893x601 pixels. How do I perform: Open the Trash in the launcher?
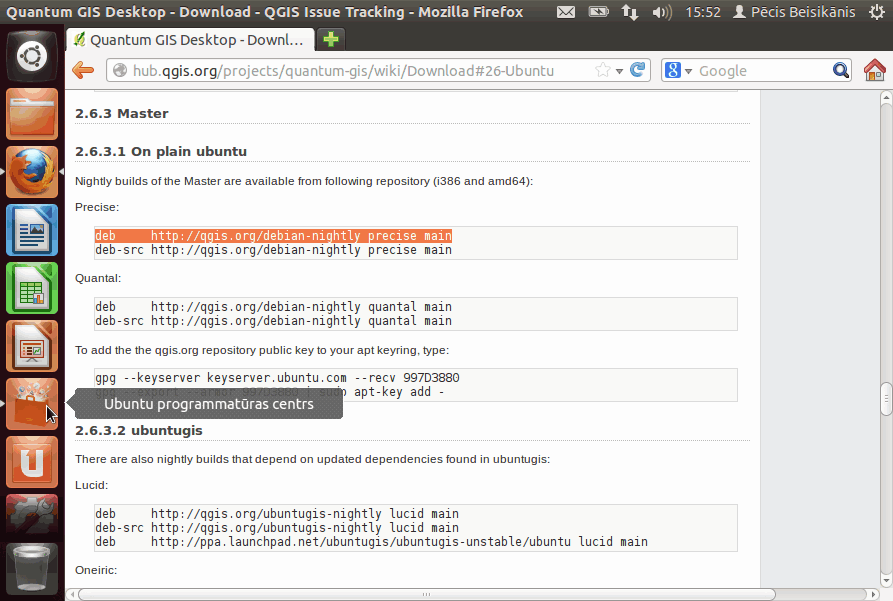(32, 569)
